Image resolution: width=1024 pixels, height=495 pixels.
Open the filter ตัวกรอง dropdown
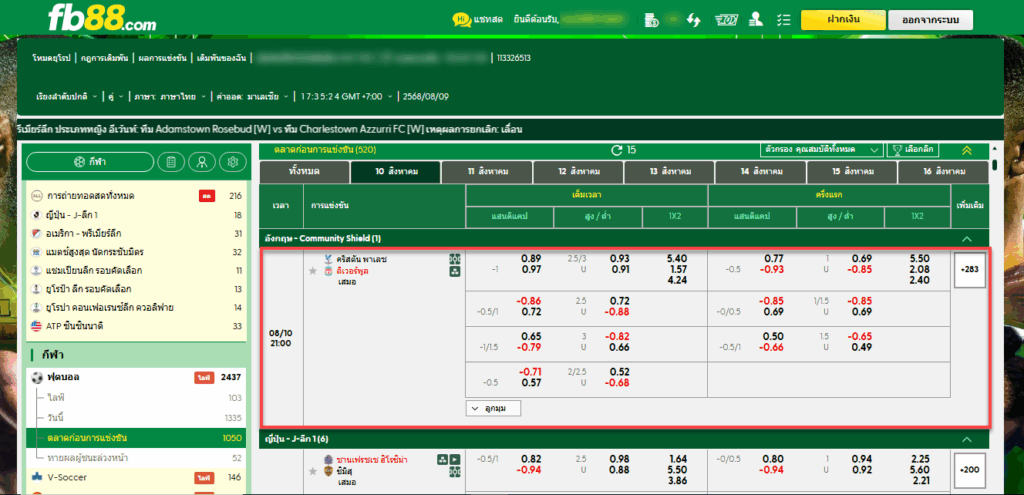click(822, 150)
